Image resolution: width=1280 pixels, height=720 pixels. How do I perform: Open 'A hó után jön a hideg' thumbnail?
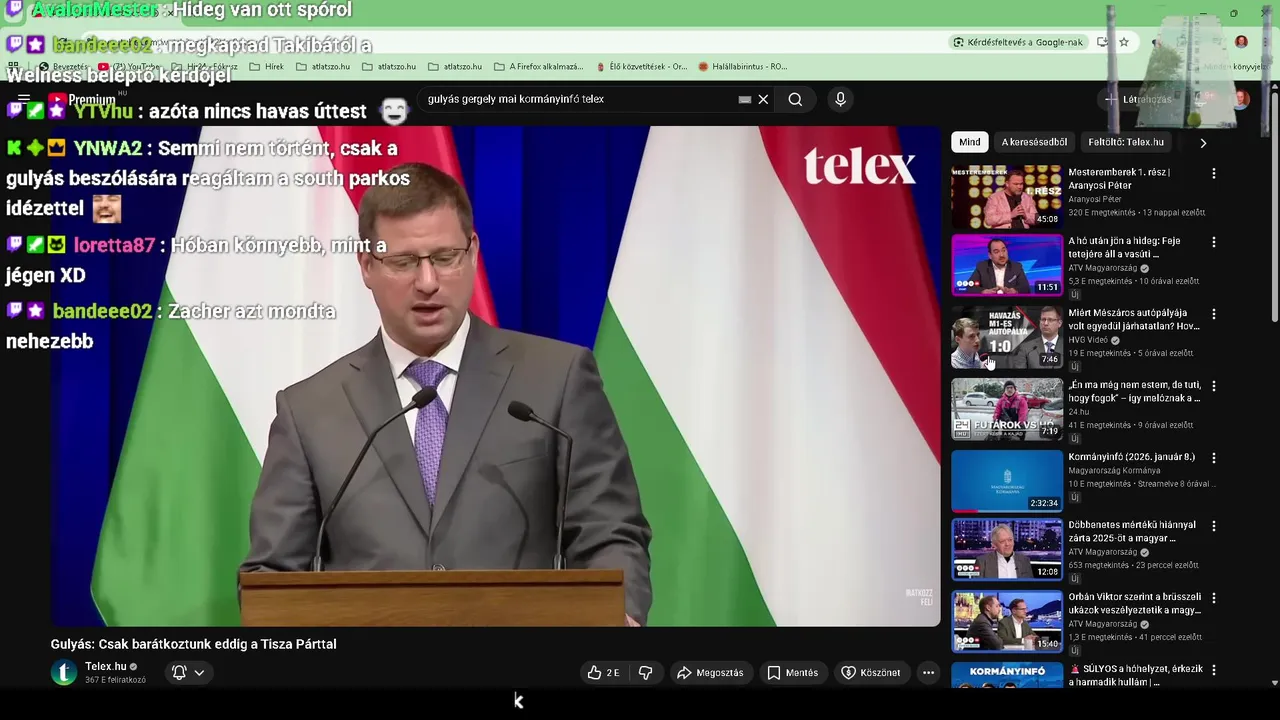[x=1007, y=265]
